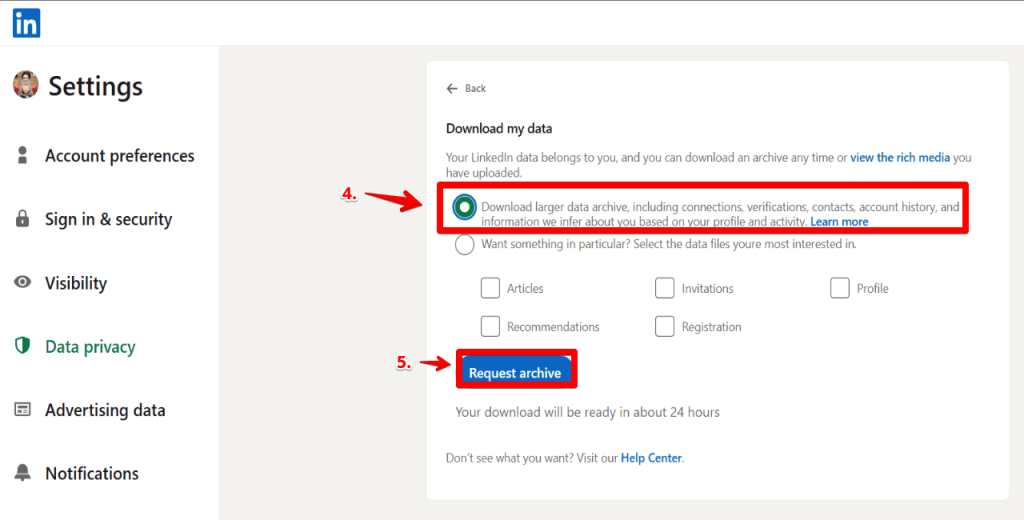Check the Invitations checkbox
This screenshot has width=1024, height=520.
pos(665,288)
